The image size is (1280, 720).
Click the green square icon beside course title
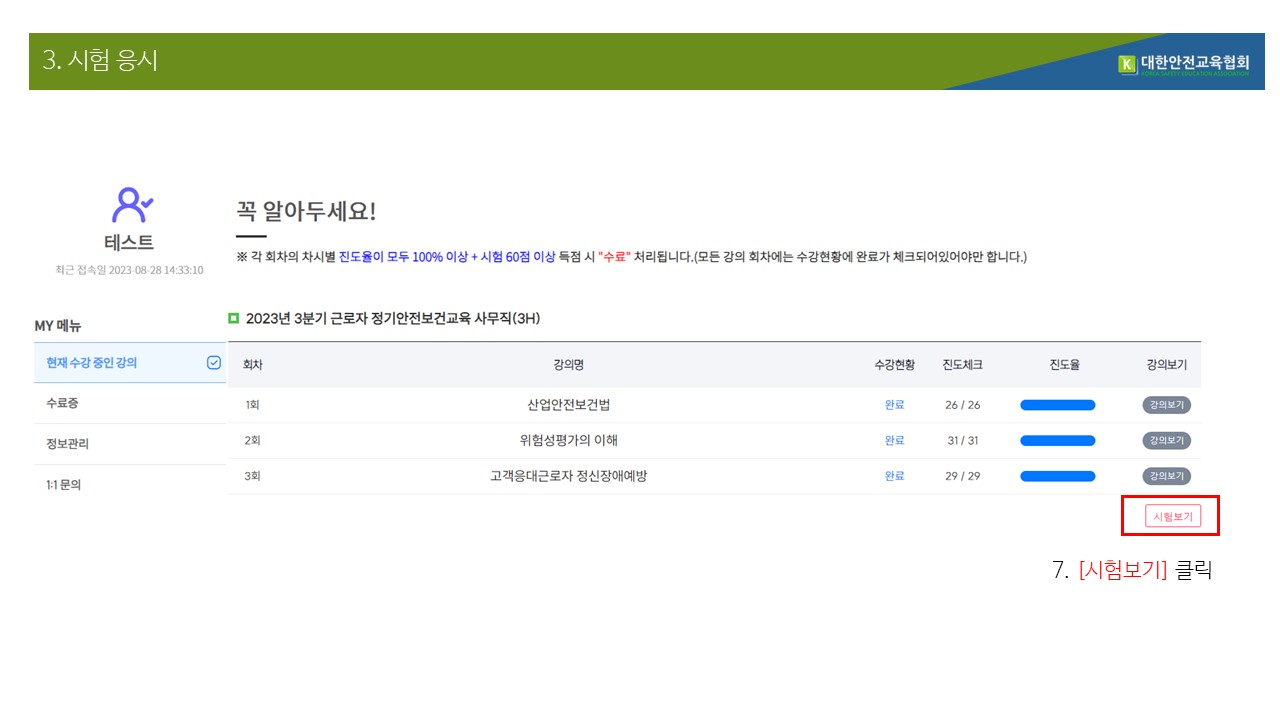point(234,318)
